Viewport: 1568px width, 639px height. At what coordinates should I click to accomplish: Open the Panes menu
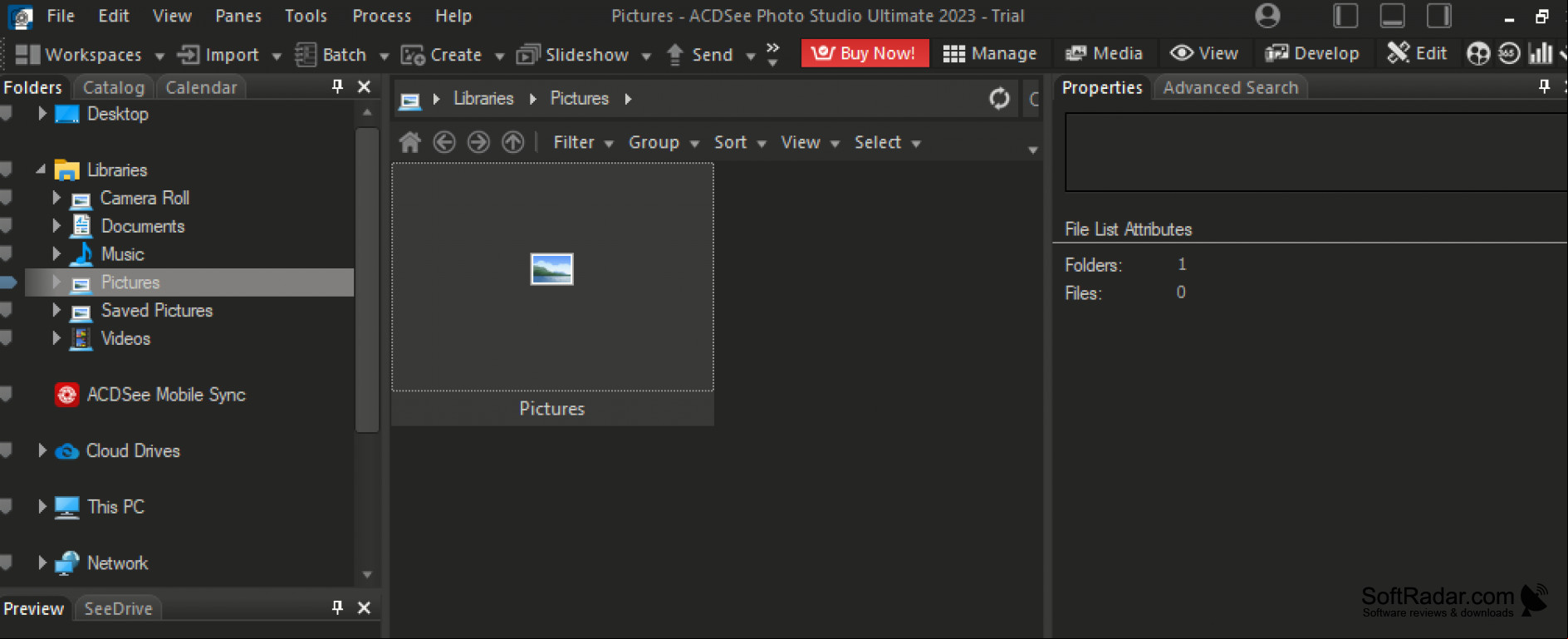(x=238, y=16)
